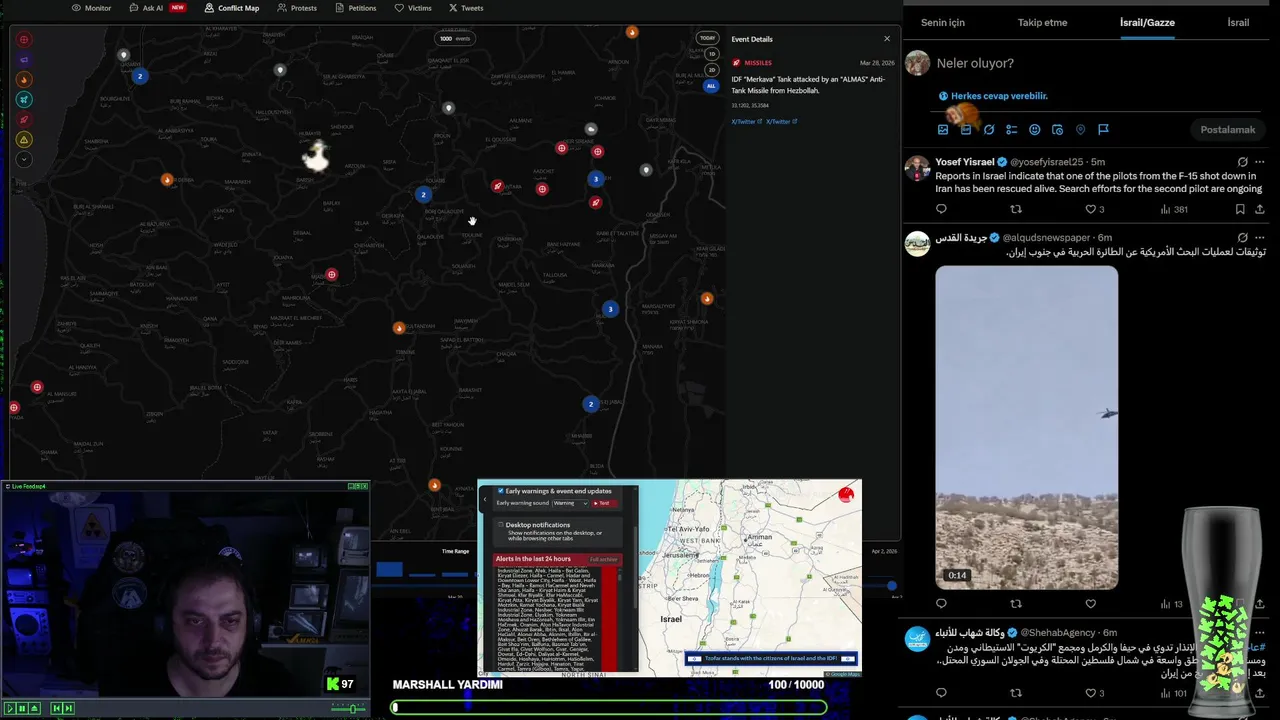Image resolution: width=1280 pixels, height=720 pixels.
Task: Select the ALL time filter
Action: pos(712,86)
